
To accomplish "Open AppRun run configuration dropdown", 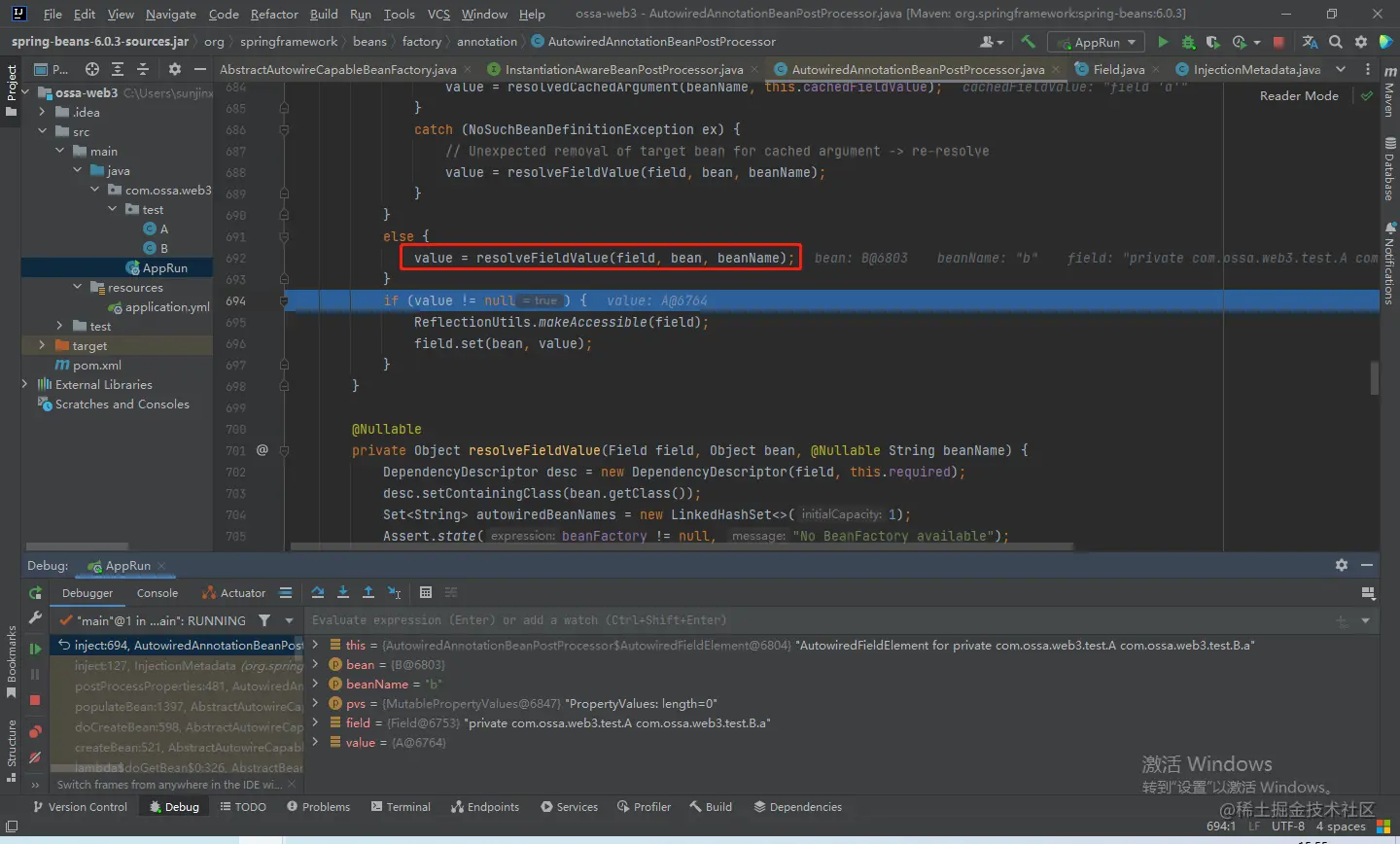I will click(1096, 42).
